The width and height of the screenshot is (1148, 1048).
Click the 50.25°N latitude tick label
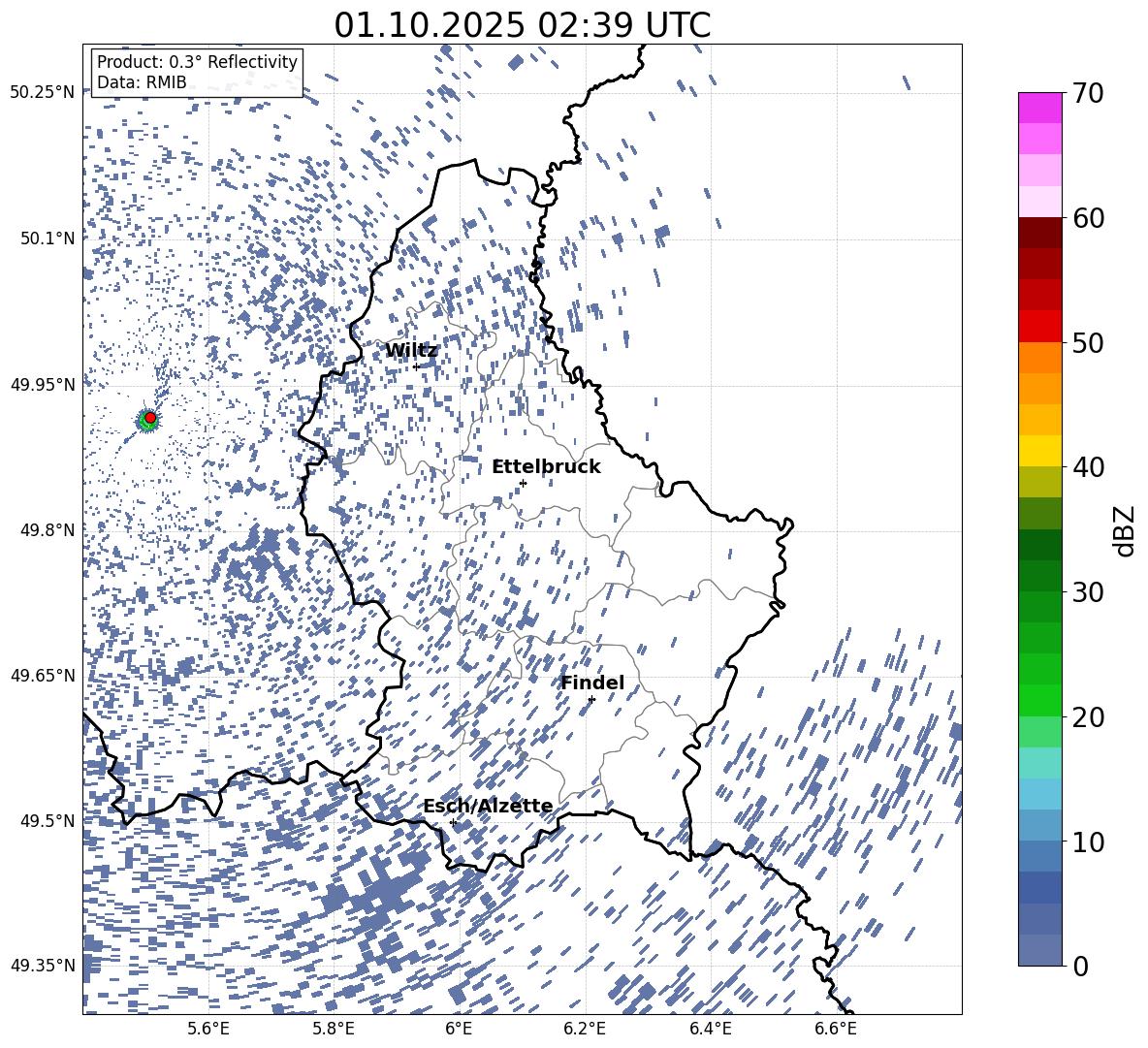coord(43,93)
